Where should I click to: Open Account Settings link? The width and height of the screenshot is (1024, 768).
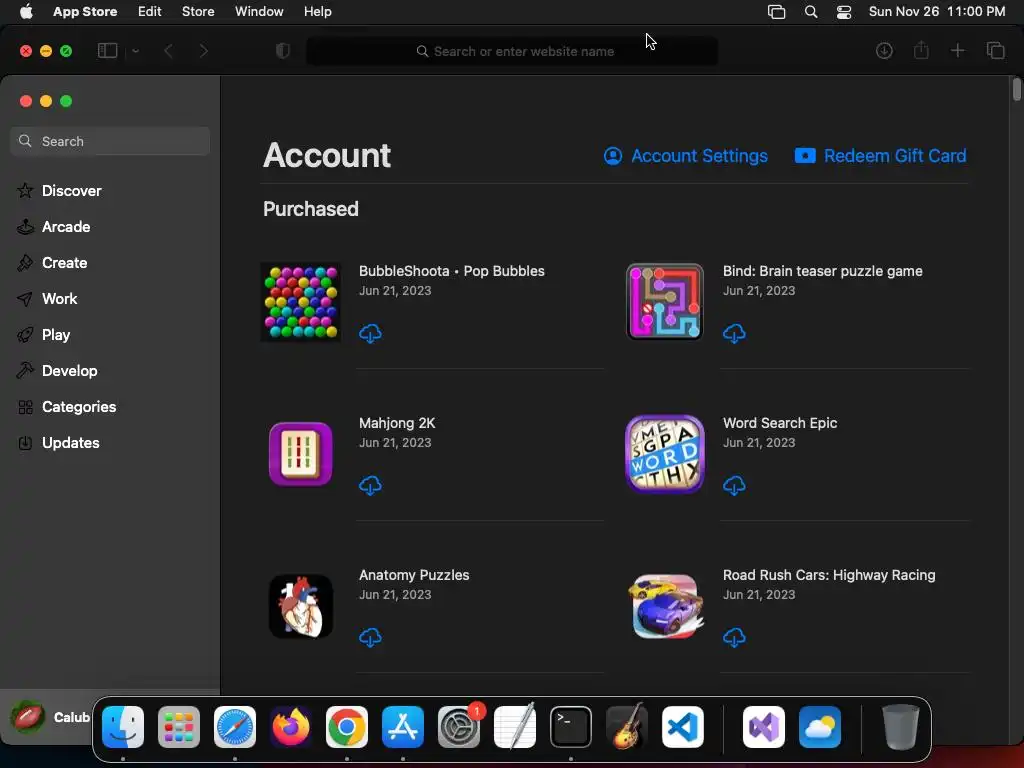pos(686,156)
